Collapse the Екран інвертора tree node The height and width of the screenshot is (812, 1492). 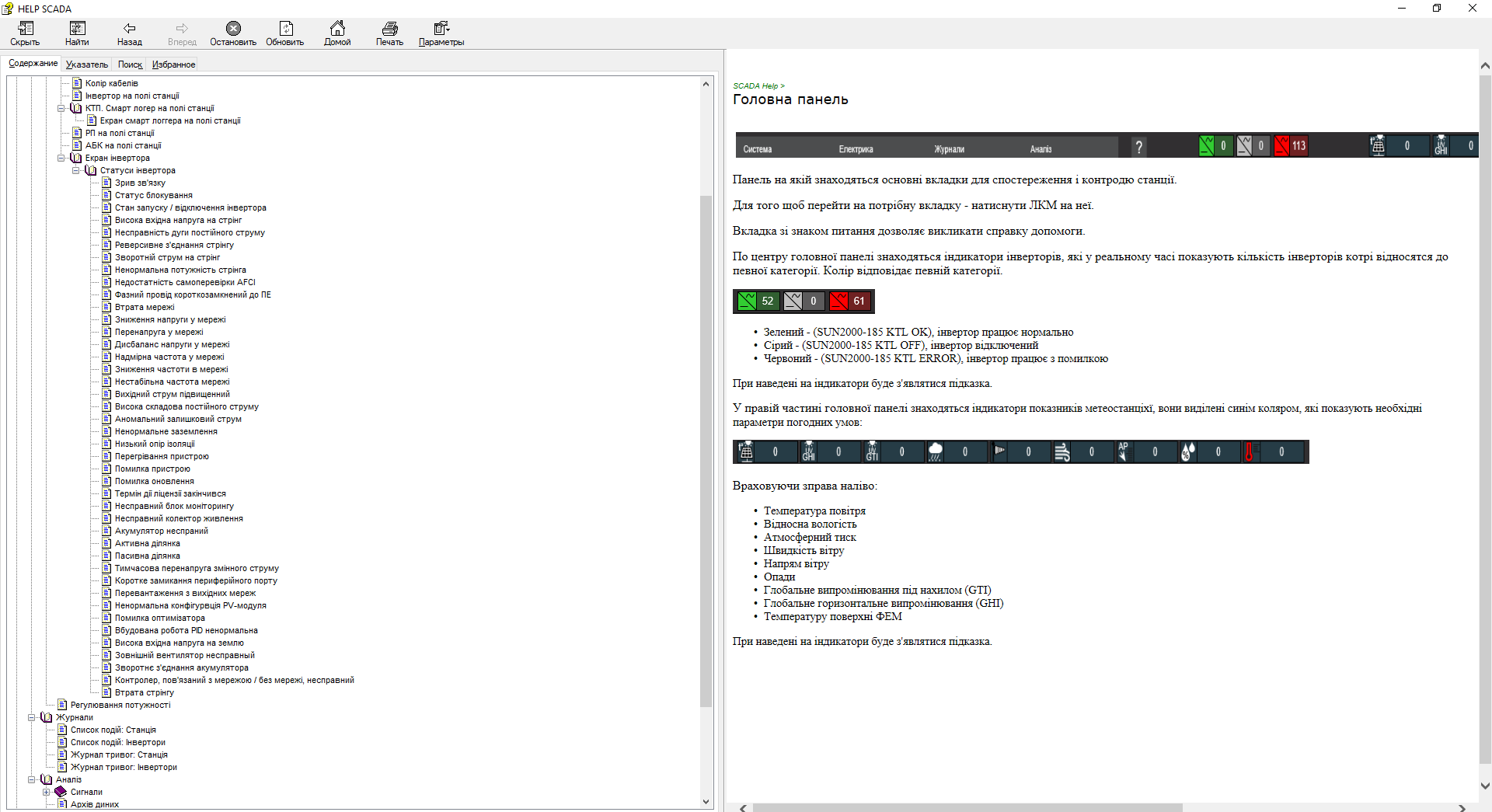(x=61, y=159)
